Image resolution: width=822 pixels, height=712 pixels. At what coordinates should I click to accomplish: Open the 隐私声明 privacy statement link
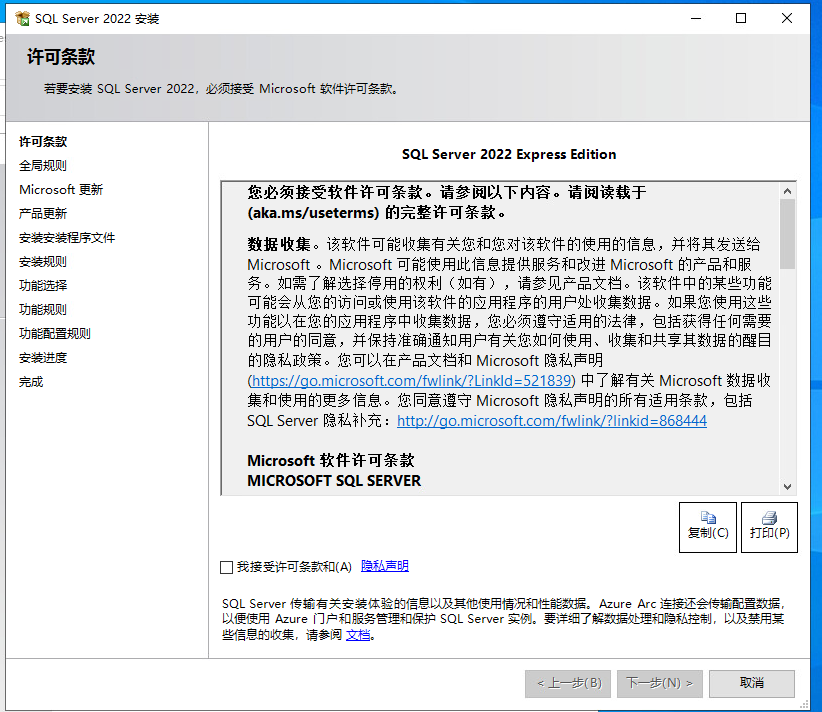coord(385,566)
